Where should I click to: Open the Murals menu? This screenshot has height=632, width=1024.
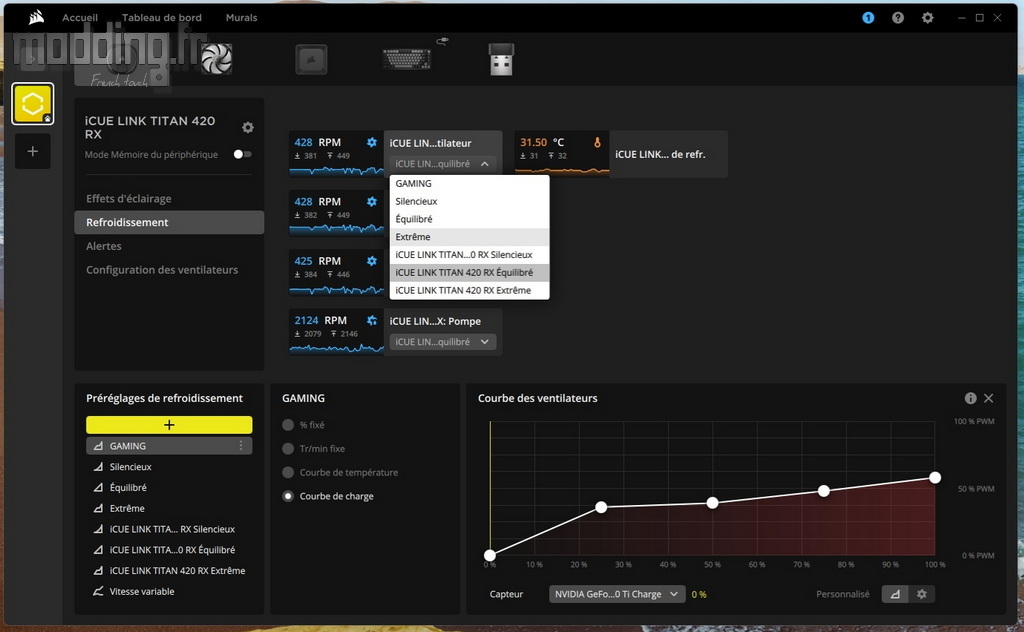coord(242,18)
